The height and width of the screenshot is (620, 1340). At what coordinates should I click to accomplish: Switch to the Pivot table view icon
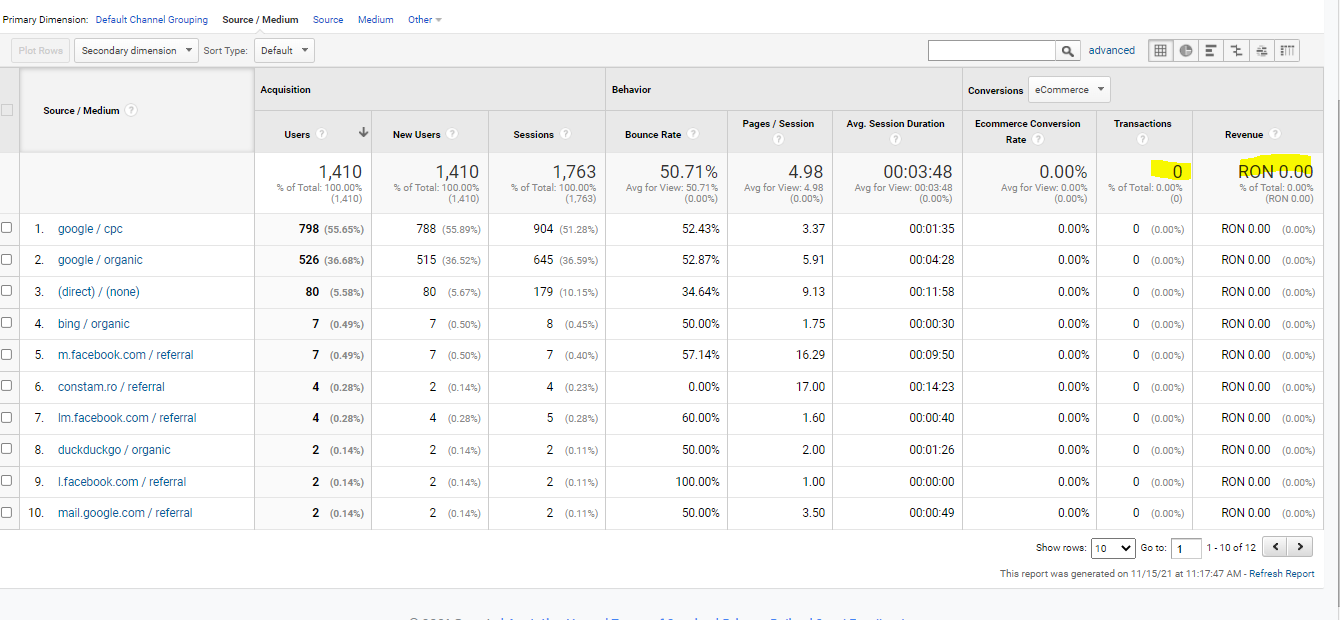[1287, 50]
